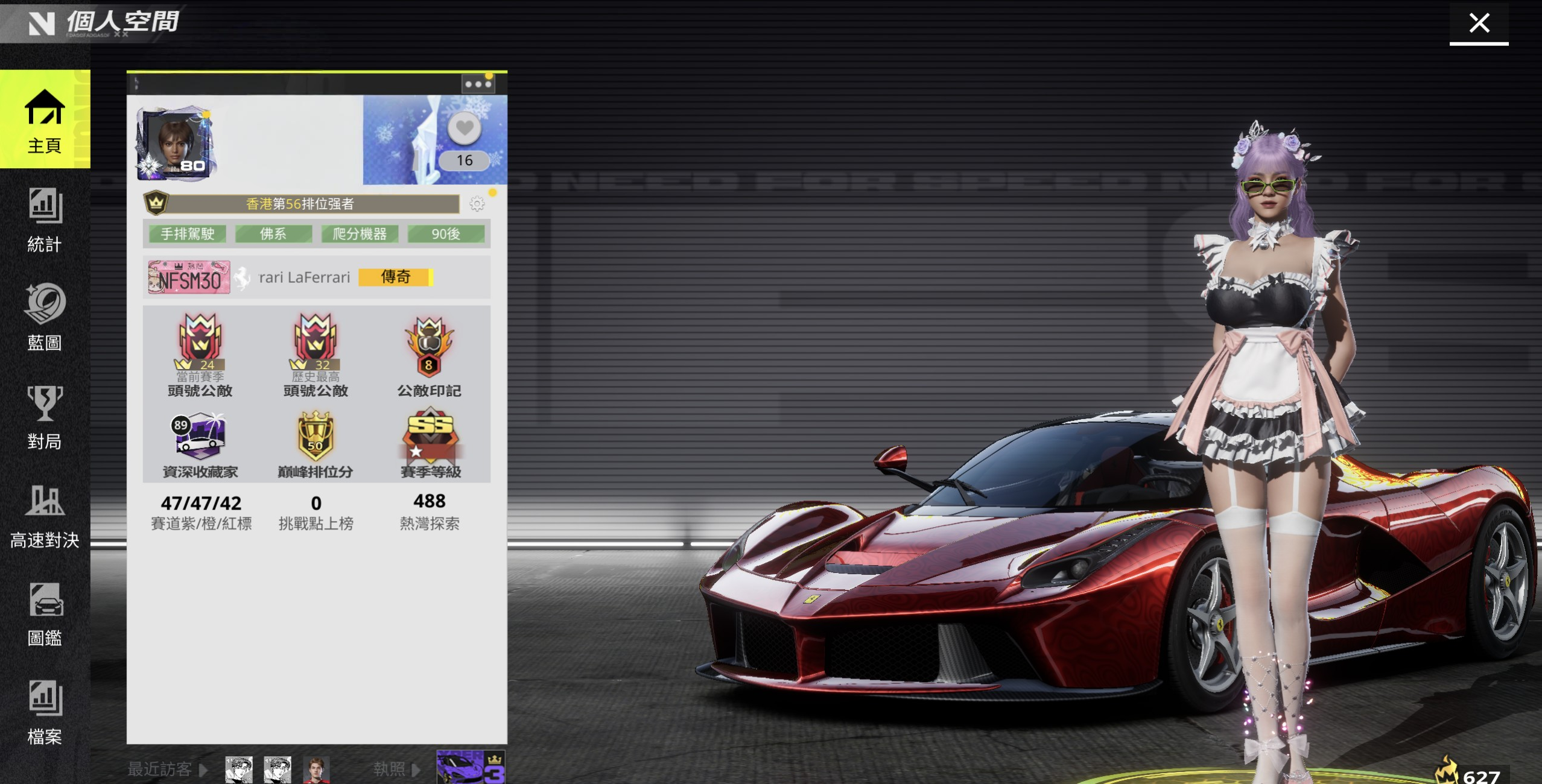Expand the 執照 license arrow
Screen dimensions: 1542x784
coord(416,770)
